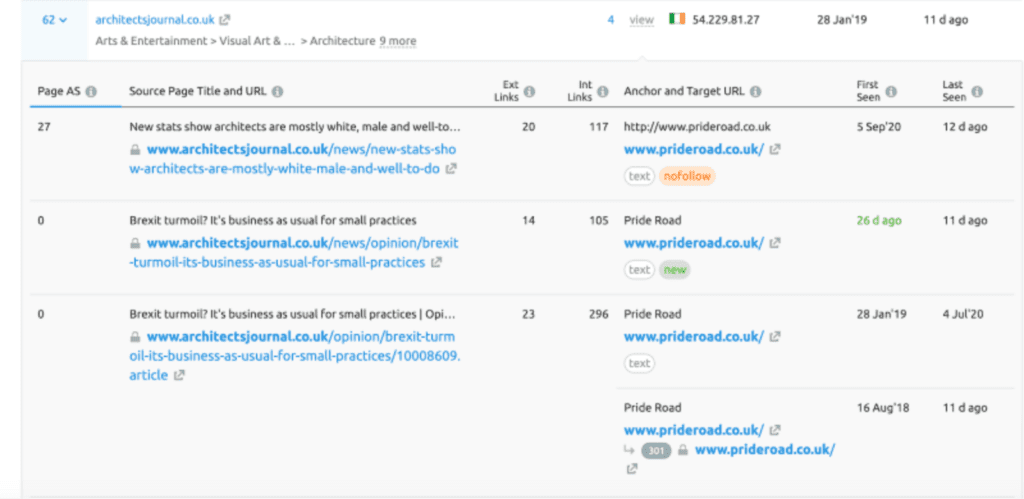Viewport: 1024px width, 499px height.
Task: Click '16 Aug'18' first seen date
Action: click(x=883, y=408)
